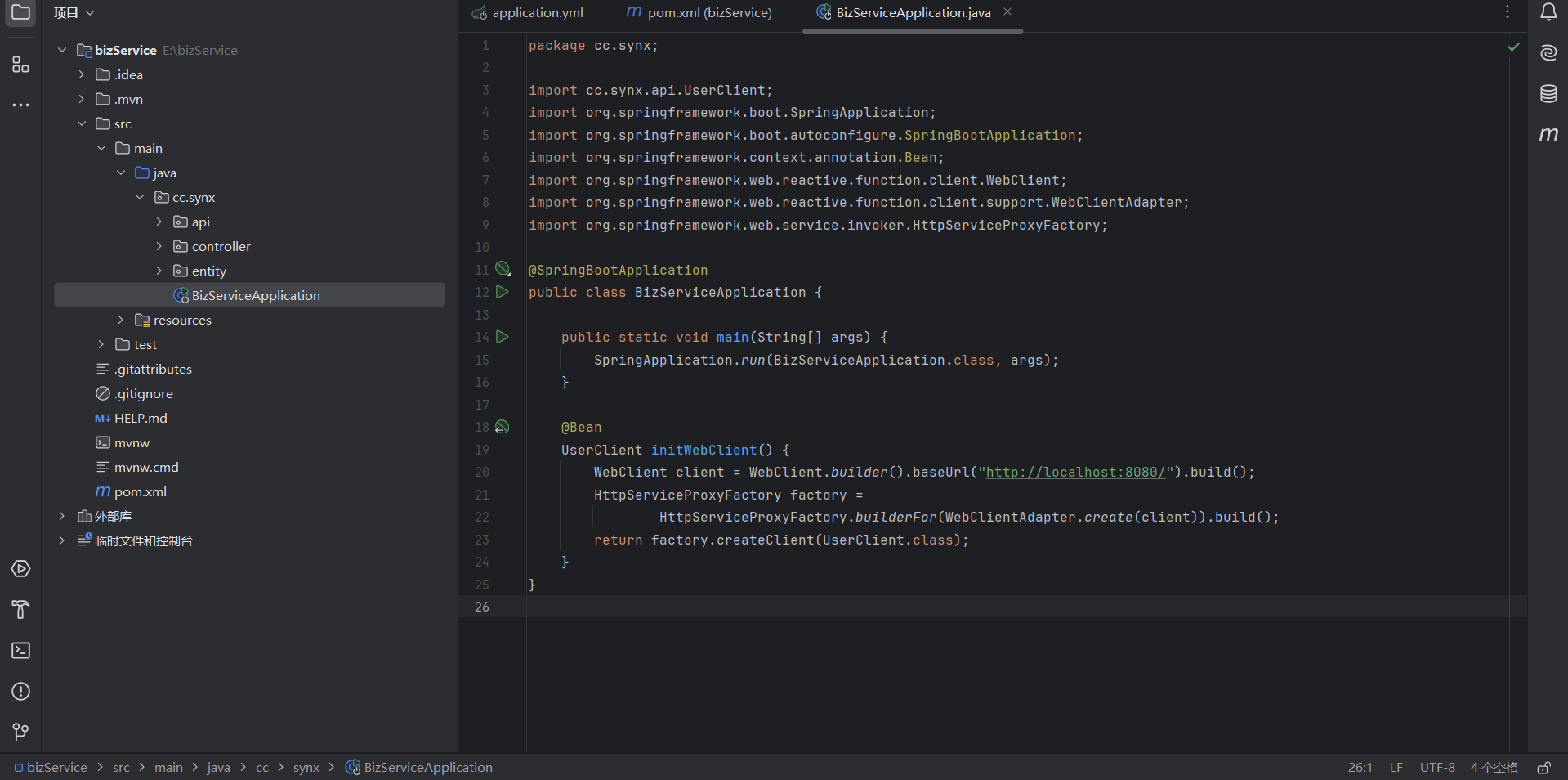
Task: Open the Git version control tool window
Action: pos(20,732)
